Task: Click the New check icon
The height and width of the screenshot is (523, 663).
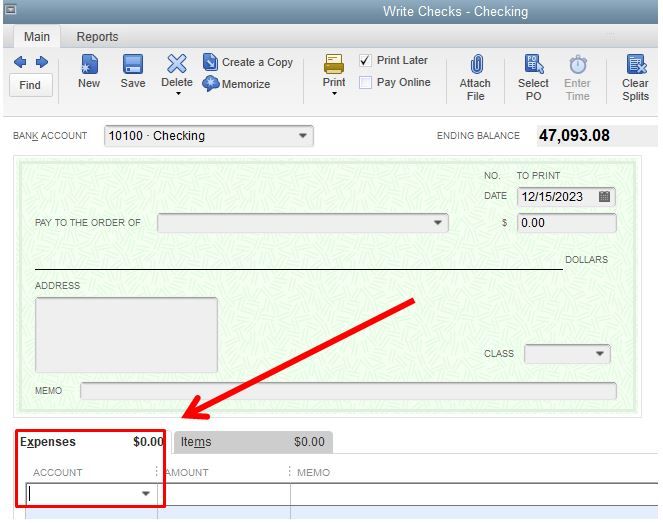Action: point(89,65)
